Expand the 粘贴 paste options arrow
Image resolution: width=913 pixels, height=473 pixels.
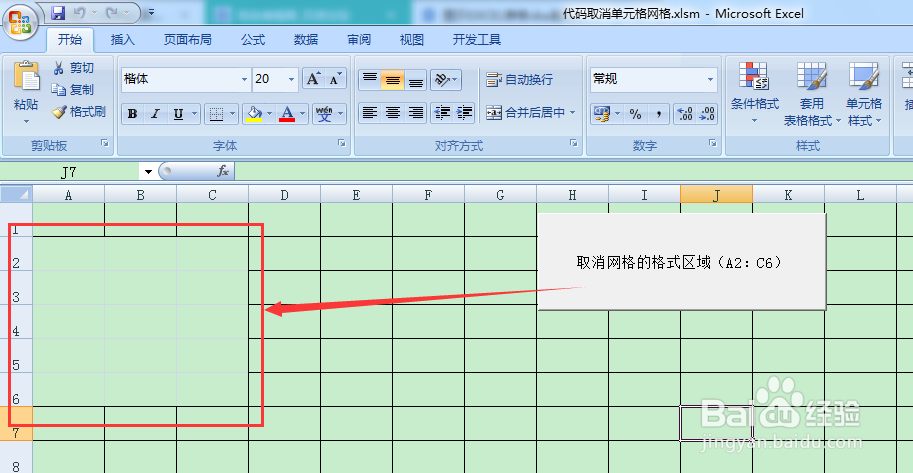(x=26, y=121)
